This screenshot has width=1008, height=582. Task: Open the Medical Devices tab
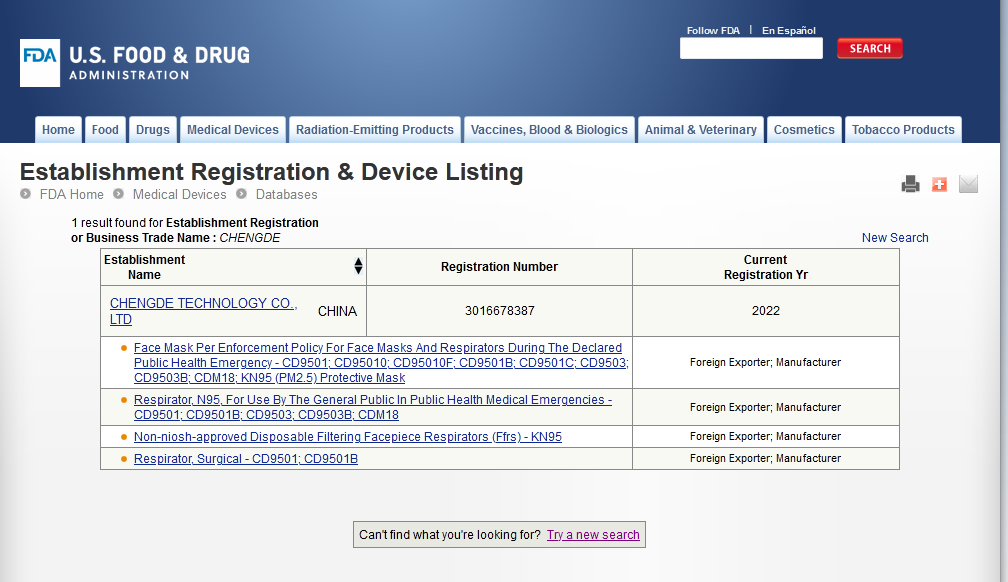coord(233,129)
